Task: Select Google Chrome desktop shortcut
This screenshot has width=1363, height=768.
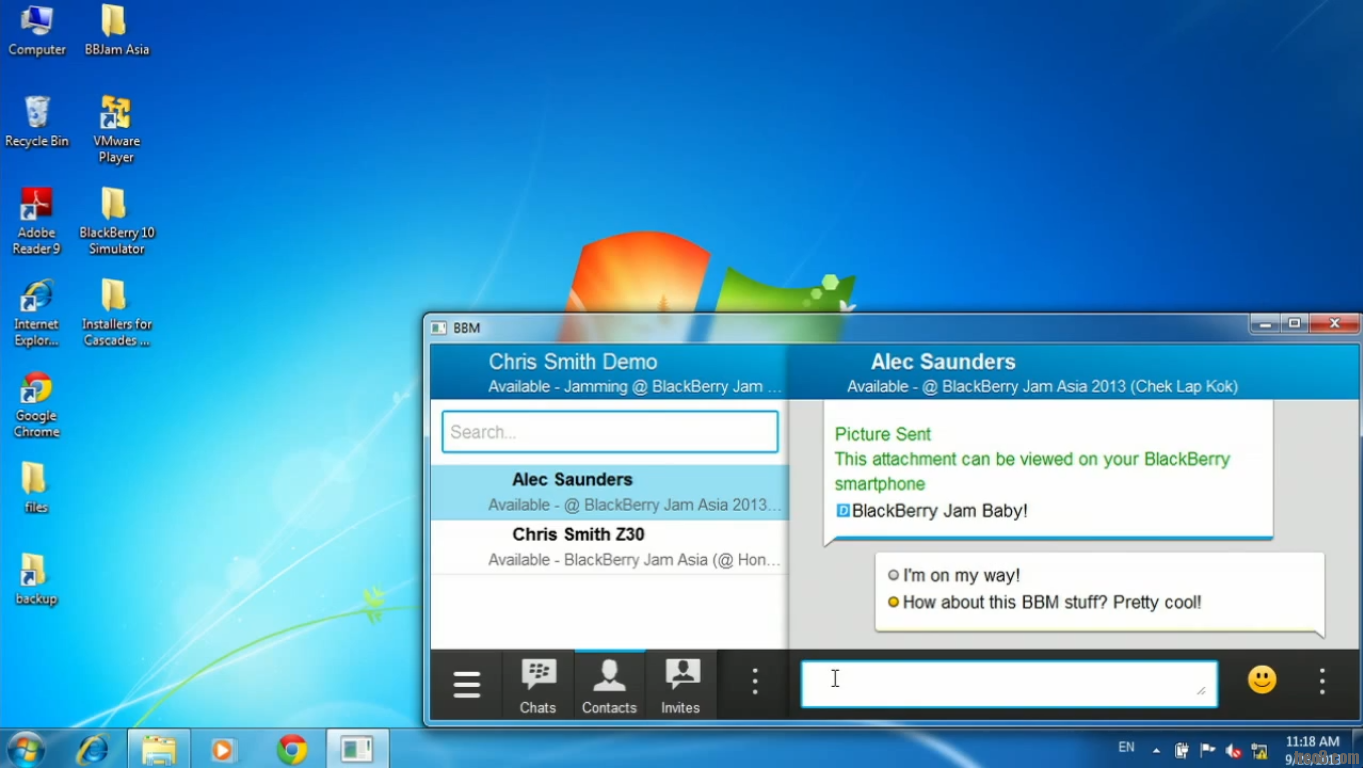Action: click(37, 405)
